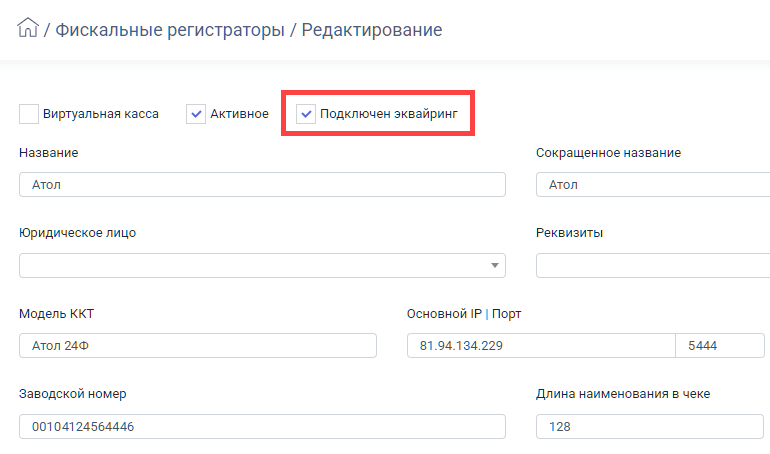Click into the Реквизиты field
This screenshot has height=454, width=770.
click(653, 266)
